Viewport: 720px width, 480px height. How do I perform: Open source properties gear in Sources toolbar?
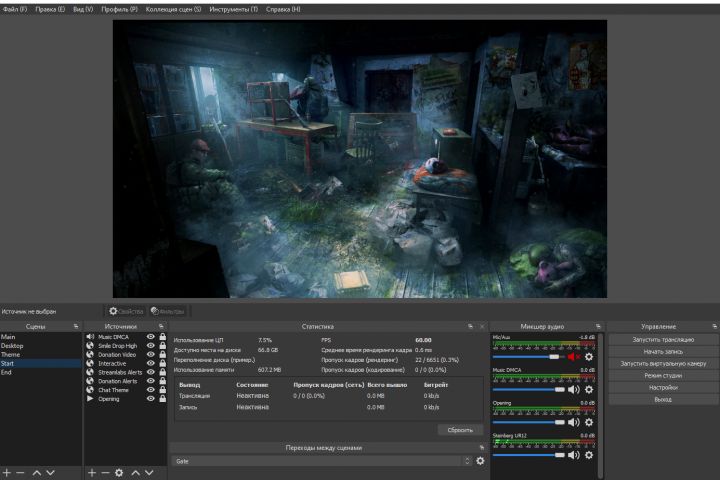click(x=119, y=472)
